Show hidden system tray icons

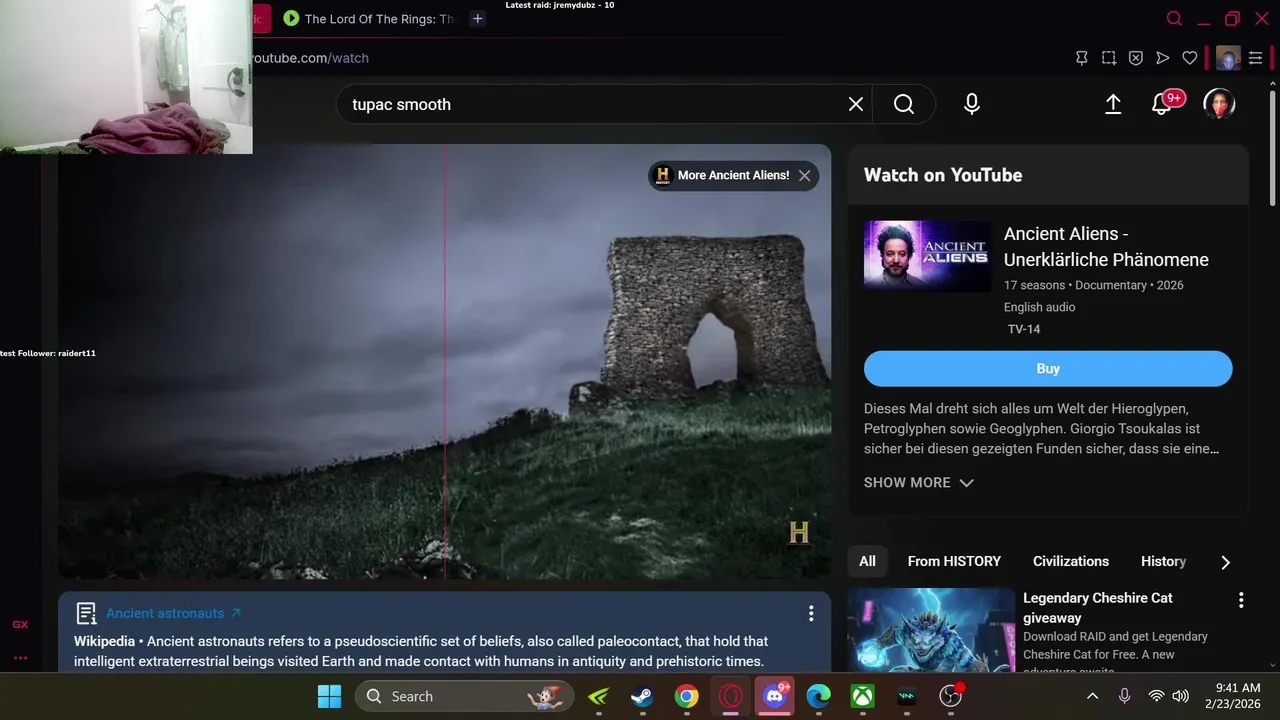1093,696
